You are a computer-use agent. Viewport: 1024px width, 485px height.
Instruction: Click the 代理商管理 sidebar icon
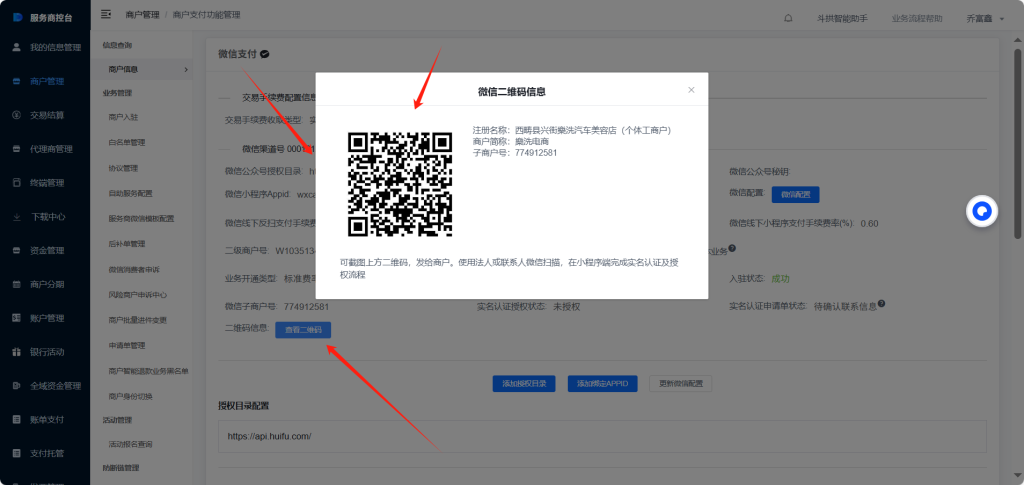(x=17, y=149)
